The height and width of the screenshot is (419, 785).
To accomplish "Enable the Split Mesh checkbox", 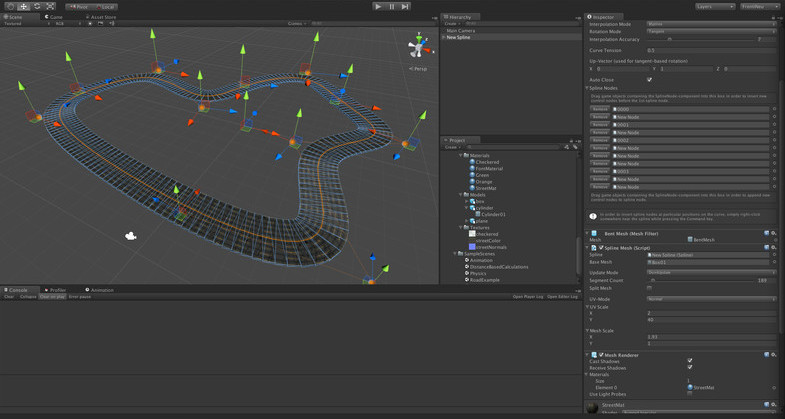I will tap(649, 288).
